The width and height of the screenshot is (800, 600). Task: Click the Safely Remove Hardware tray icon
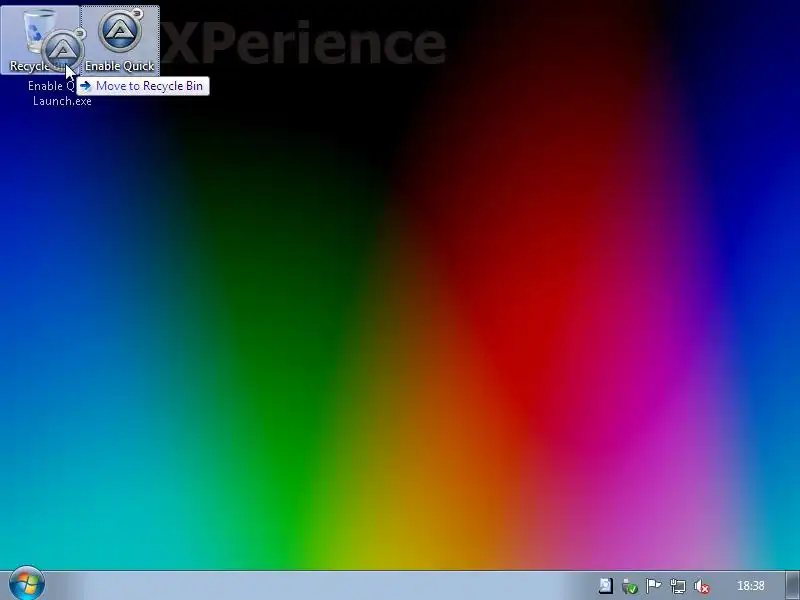[x=629, y=586]
